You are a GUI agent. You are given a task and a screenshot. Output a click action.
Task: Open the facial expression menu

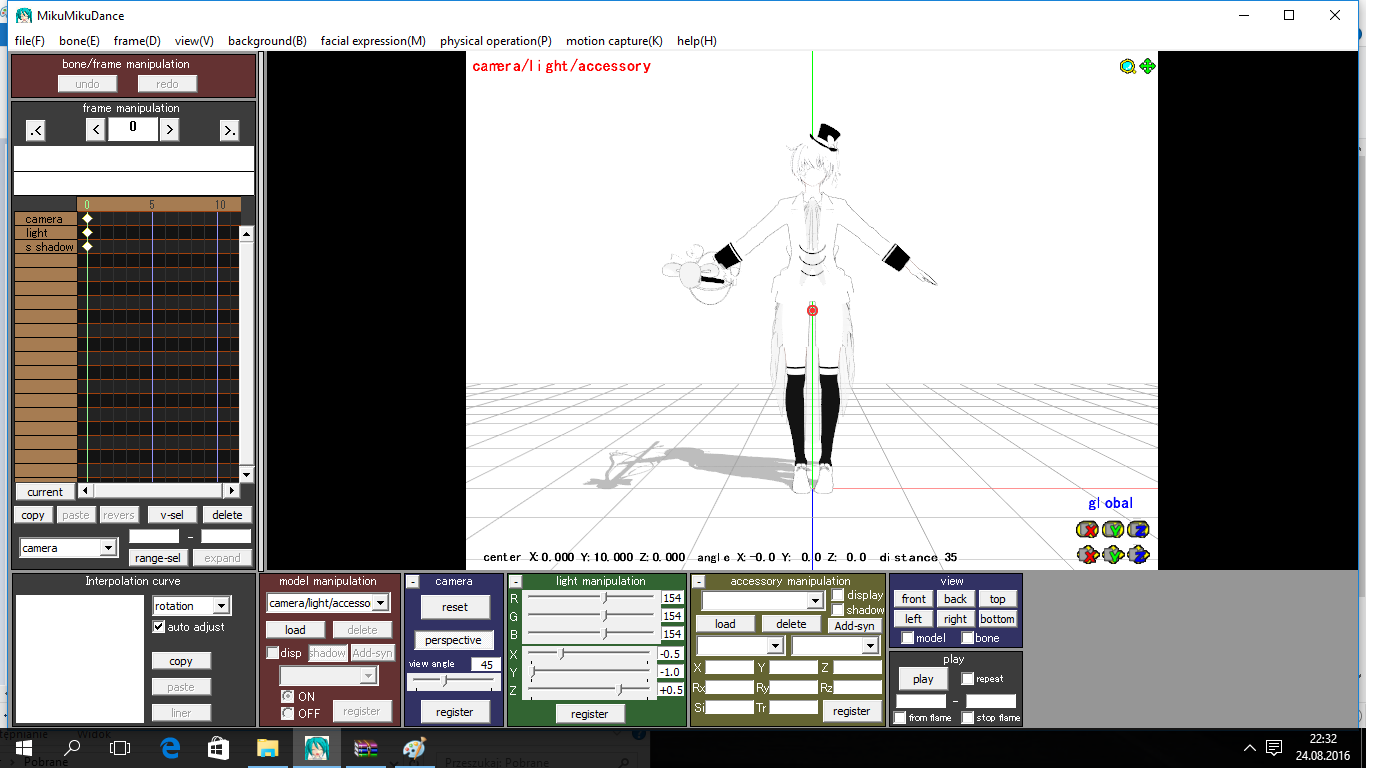[373, 41]
